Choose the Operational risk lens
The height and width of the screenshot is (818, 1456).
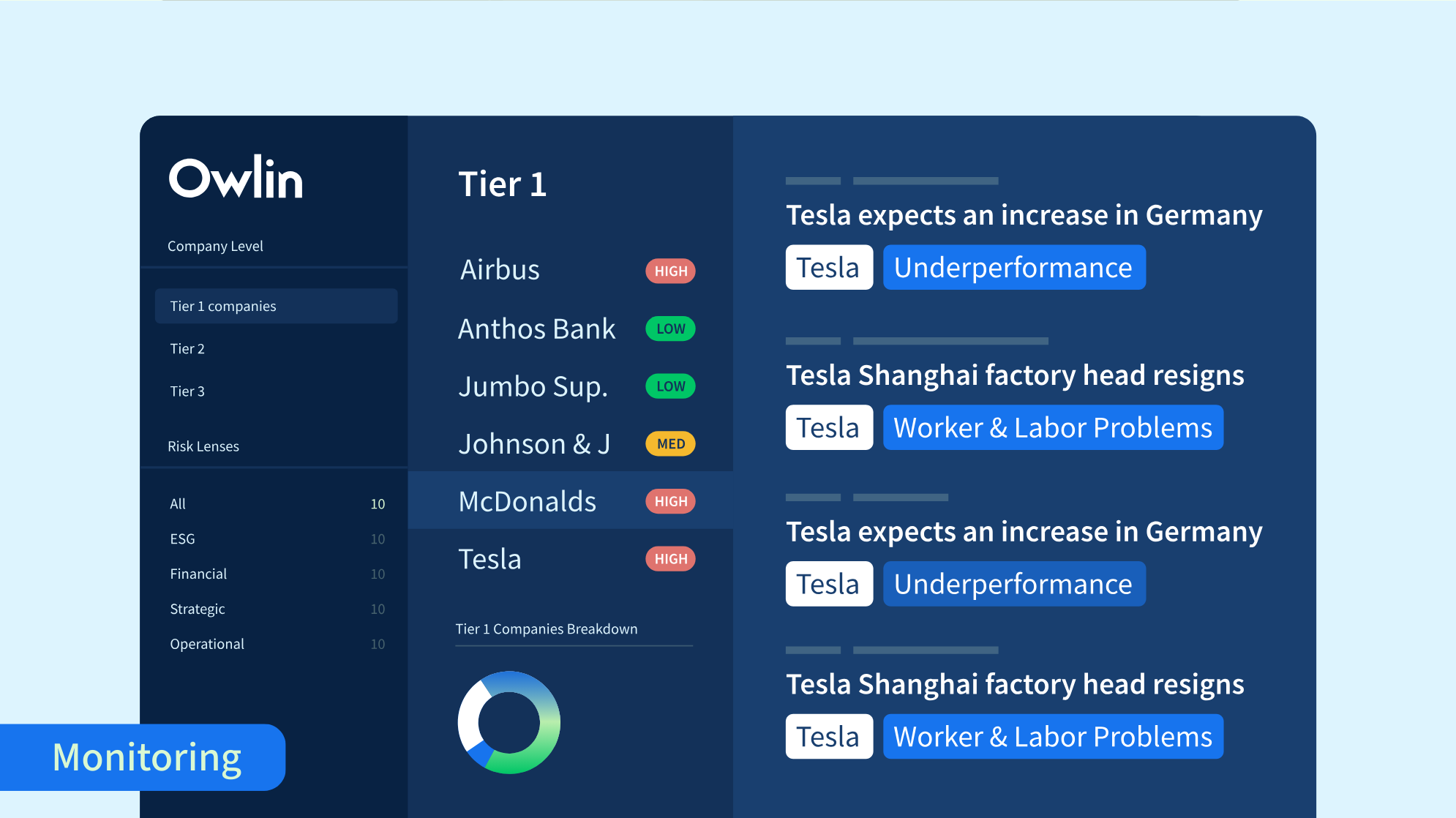pyautogui.click(x=207, y=645)
